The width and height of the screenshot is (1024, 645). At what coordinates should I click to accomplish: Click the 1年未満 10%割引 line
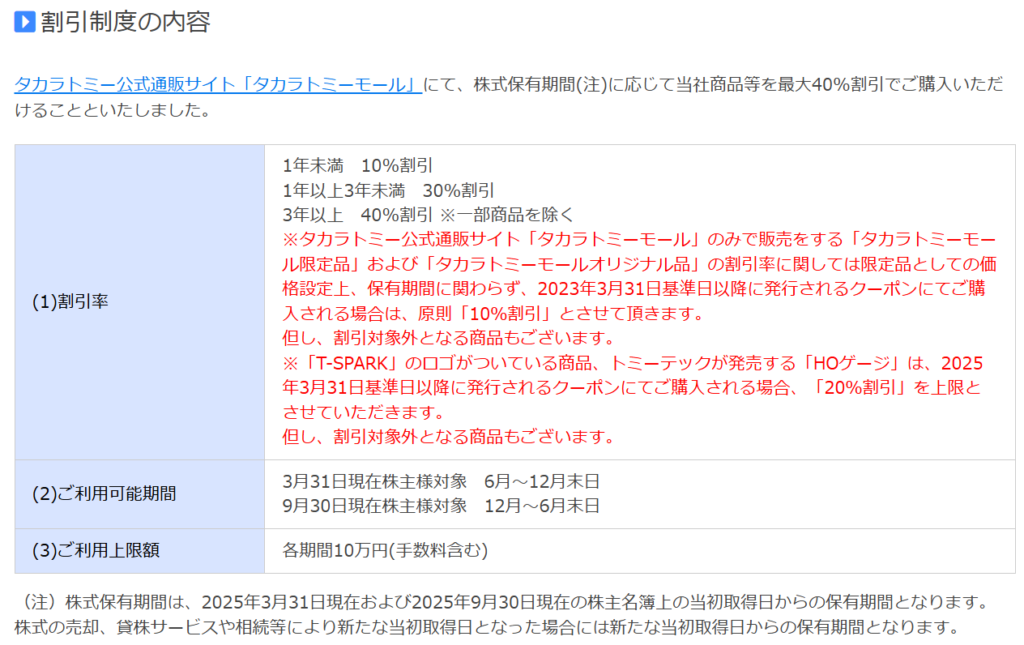coord(357,166)
